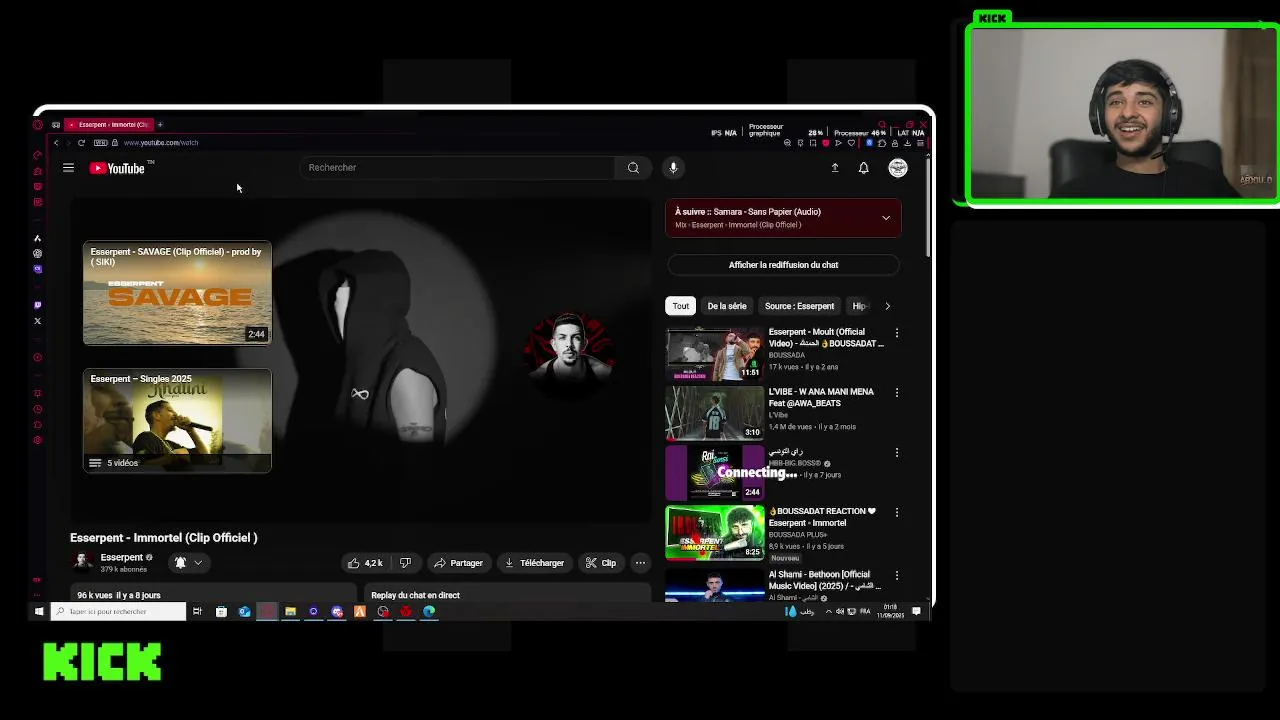Dislike the Esserpent video

click(405, 563)
